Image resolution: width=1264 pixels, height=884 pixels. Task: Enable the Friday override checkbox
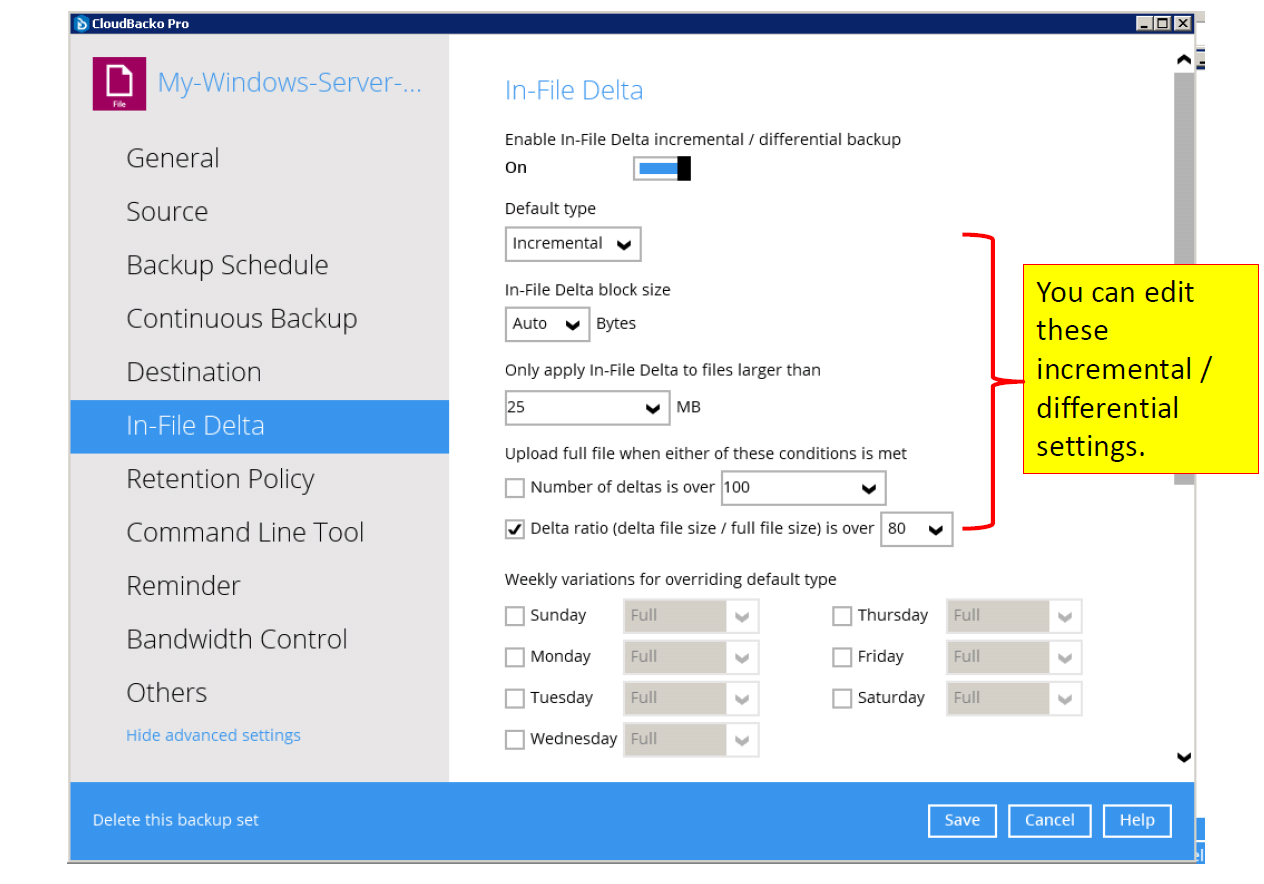tap(842, 657)
